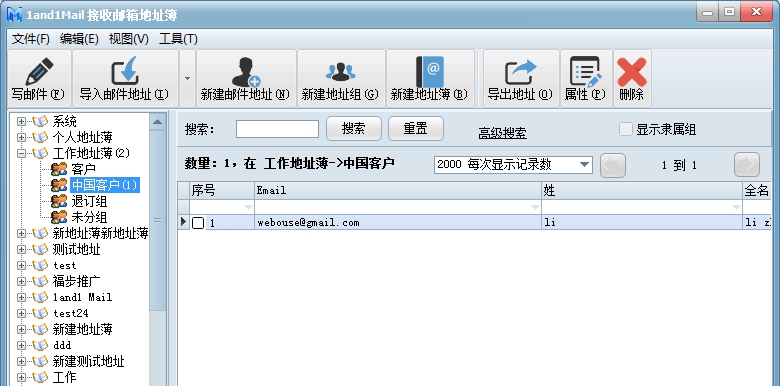Image resolution: width=780 pixels, height=386 pixels.
Task: Open the Email column filter dropdown
Action: pos(535,207)
